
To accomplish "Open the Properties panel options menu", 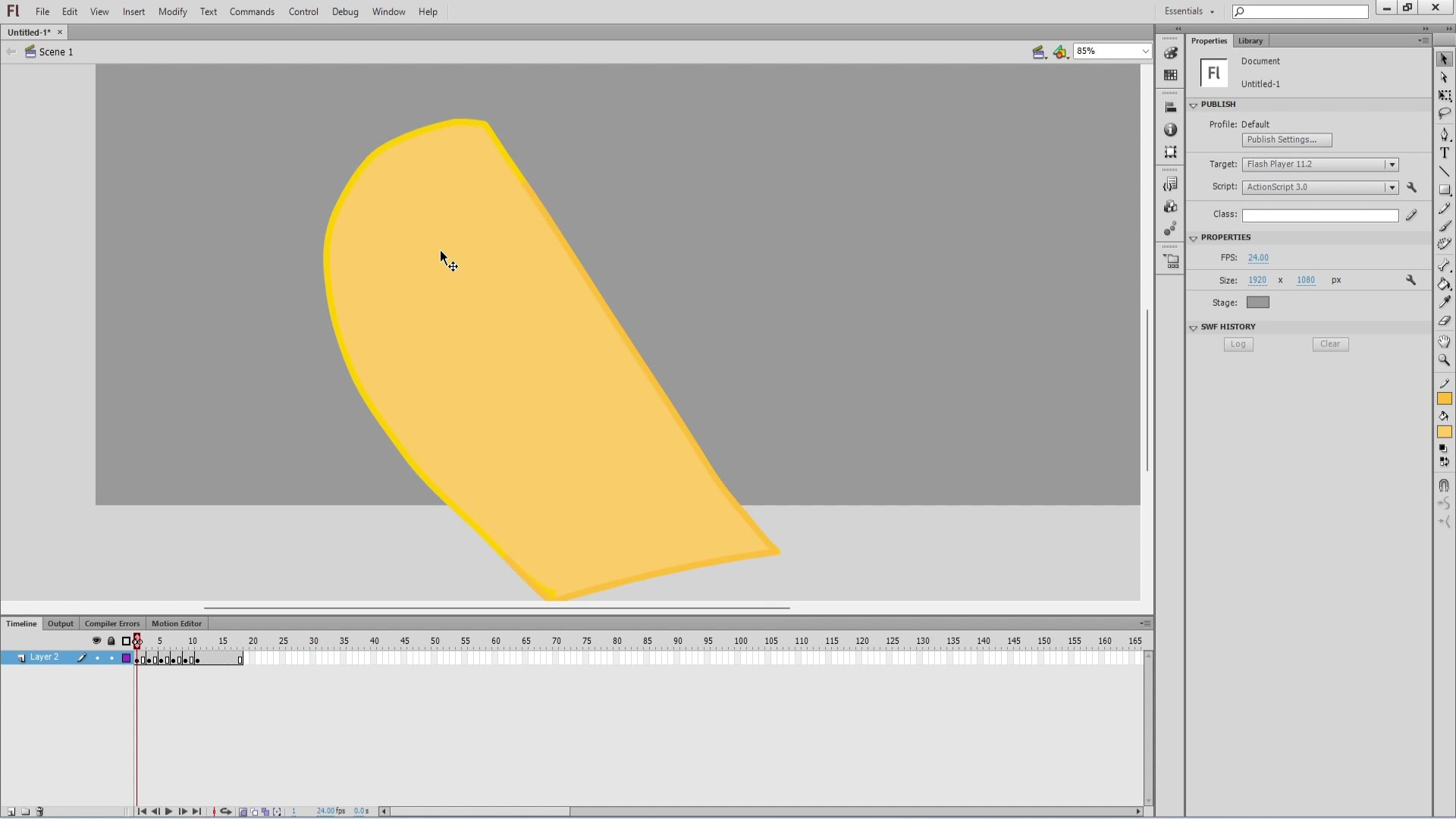I will coord(1423,40).
